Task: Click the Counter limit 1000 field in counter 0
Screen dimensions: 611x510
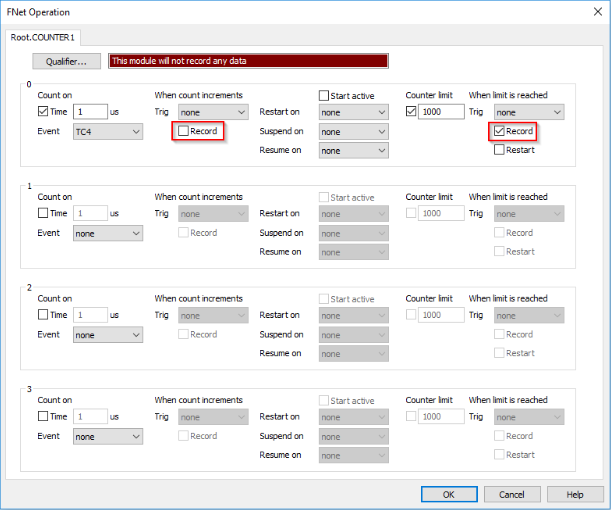Action: tap(441, 113)
